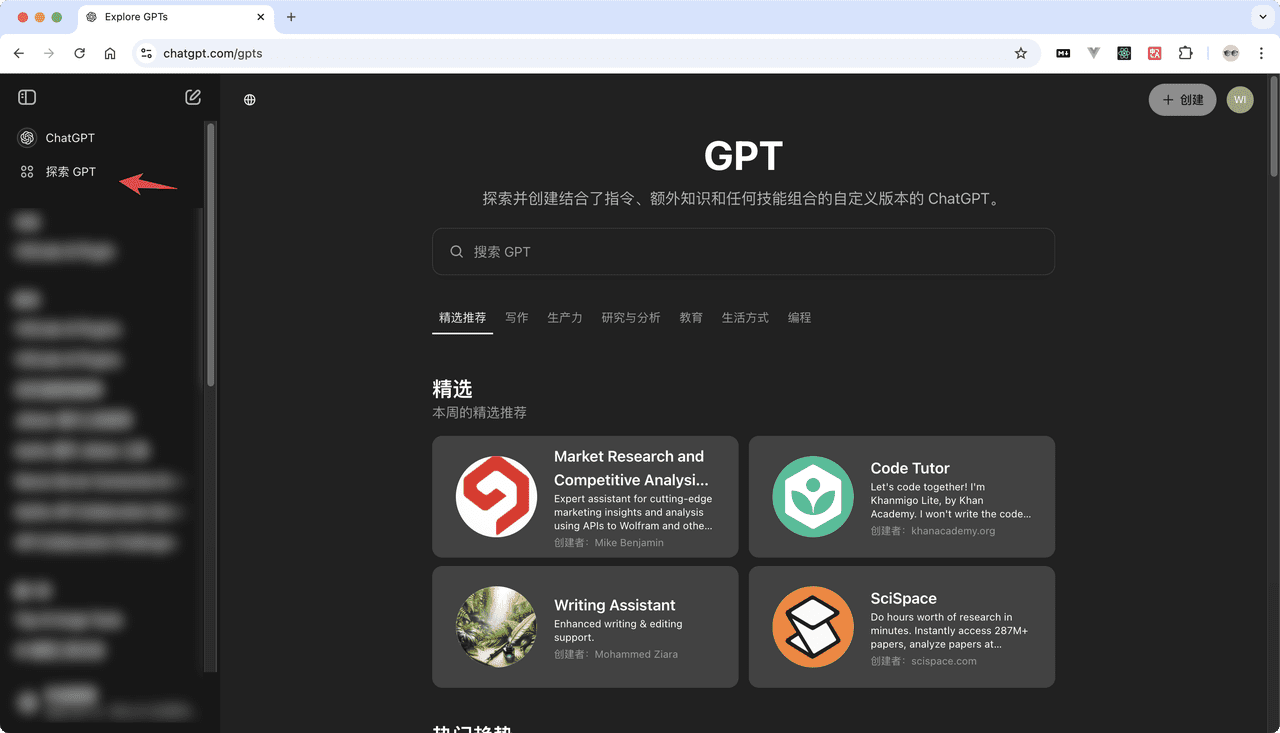Viewport: 1280px width, 733px height.
Task: Open the globe language icon
Action: point(248,99)
